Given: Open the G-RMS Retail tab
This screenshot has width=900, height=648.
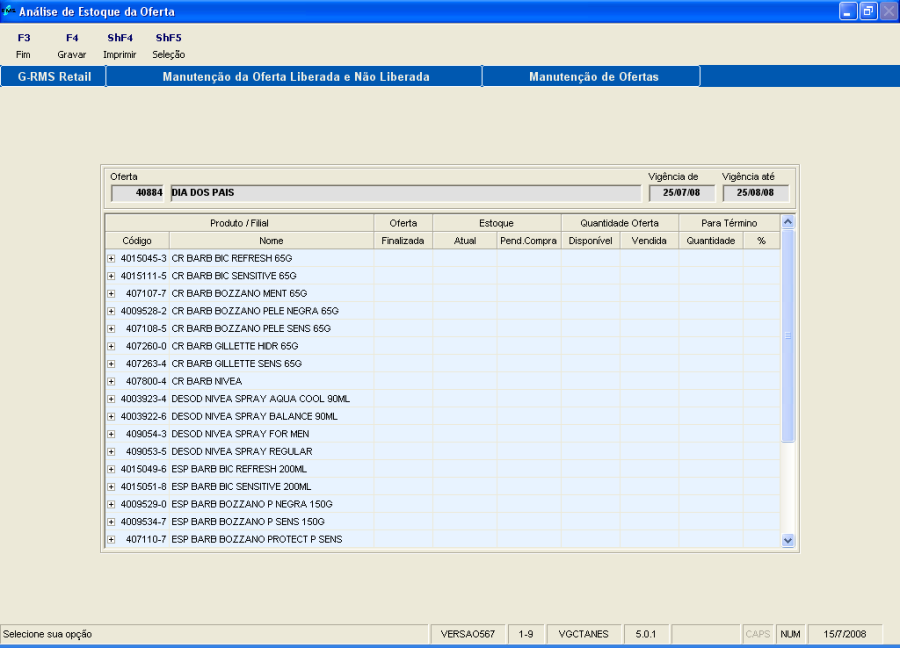Looking at the screenshot, I should click(54, 76).
